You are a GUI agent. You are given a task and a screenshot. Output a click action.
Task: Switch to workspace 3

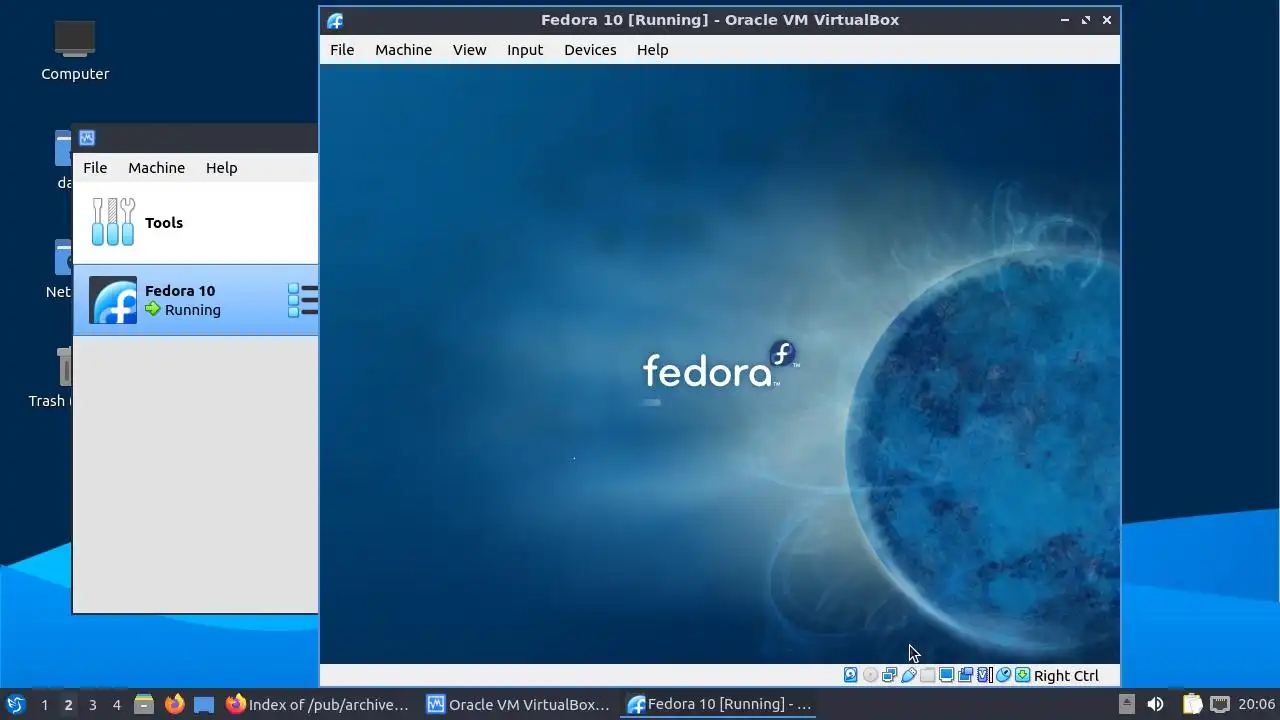[x=92, y=704]
